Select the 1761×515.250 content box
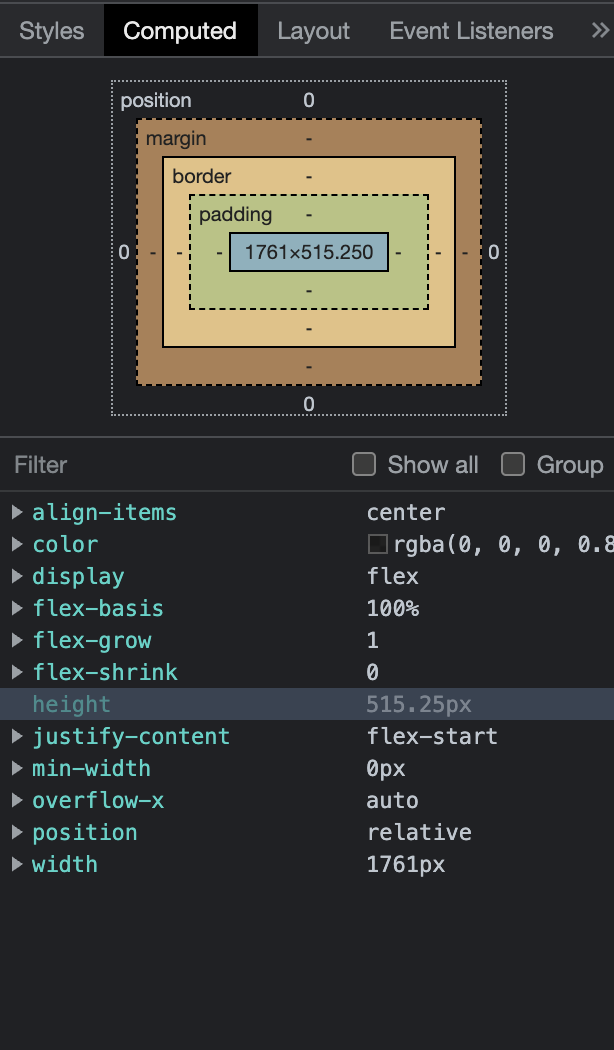 point(308,252)
